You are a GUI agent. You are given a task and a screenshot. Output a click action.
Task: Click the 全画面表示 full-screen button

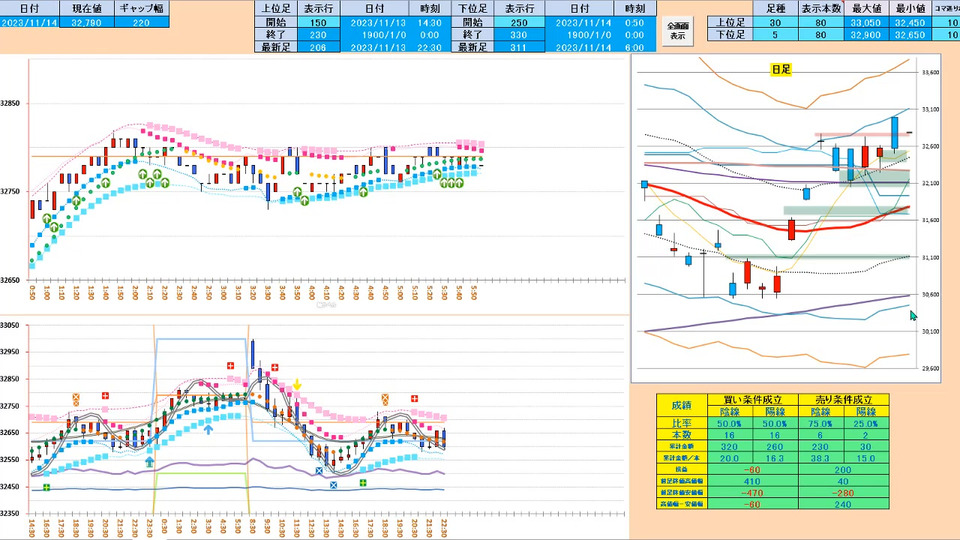pyautogui.click(x=677, y=31)
